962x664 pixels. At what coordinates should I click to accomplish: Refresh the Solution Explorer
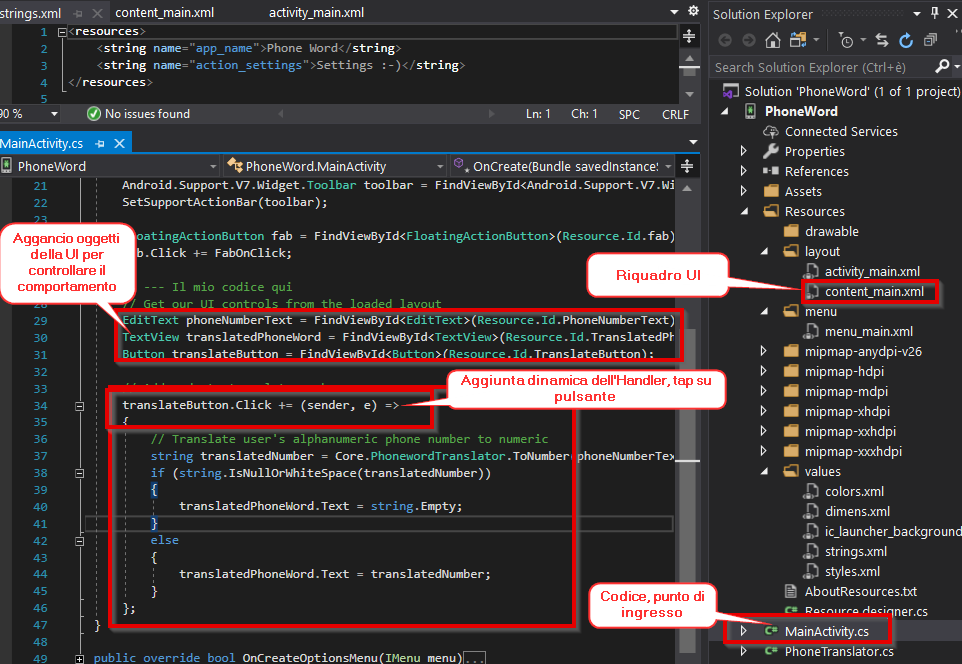[905, 41]
